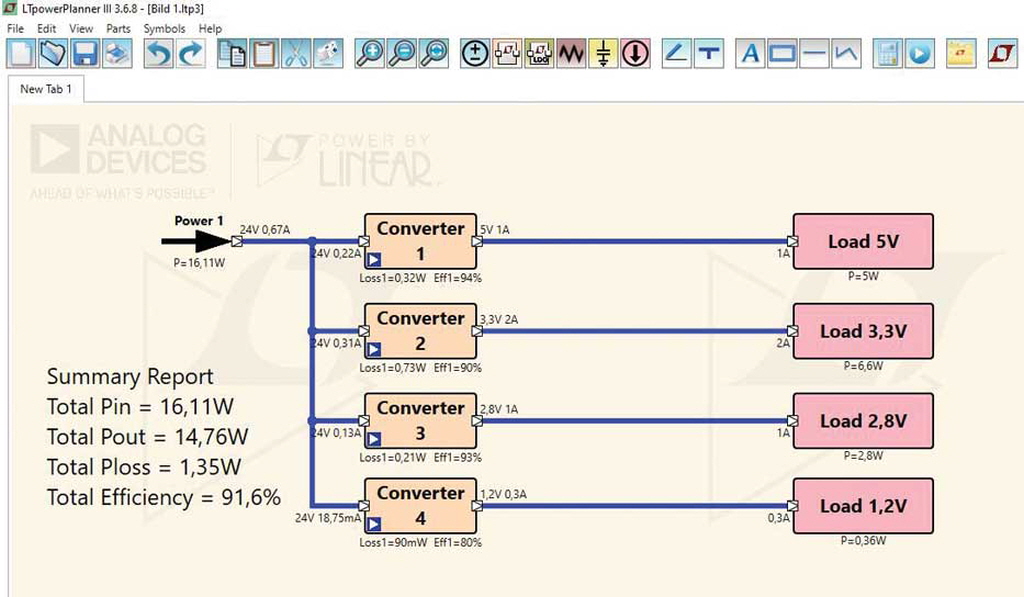Click the New file icon

tap(21, 54)
